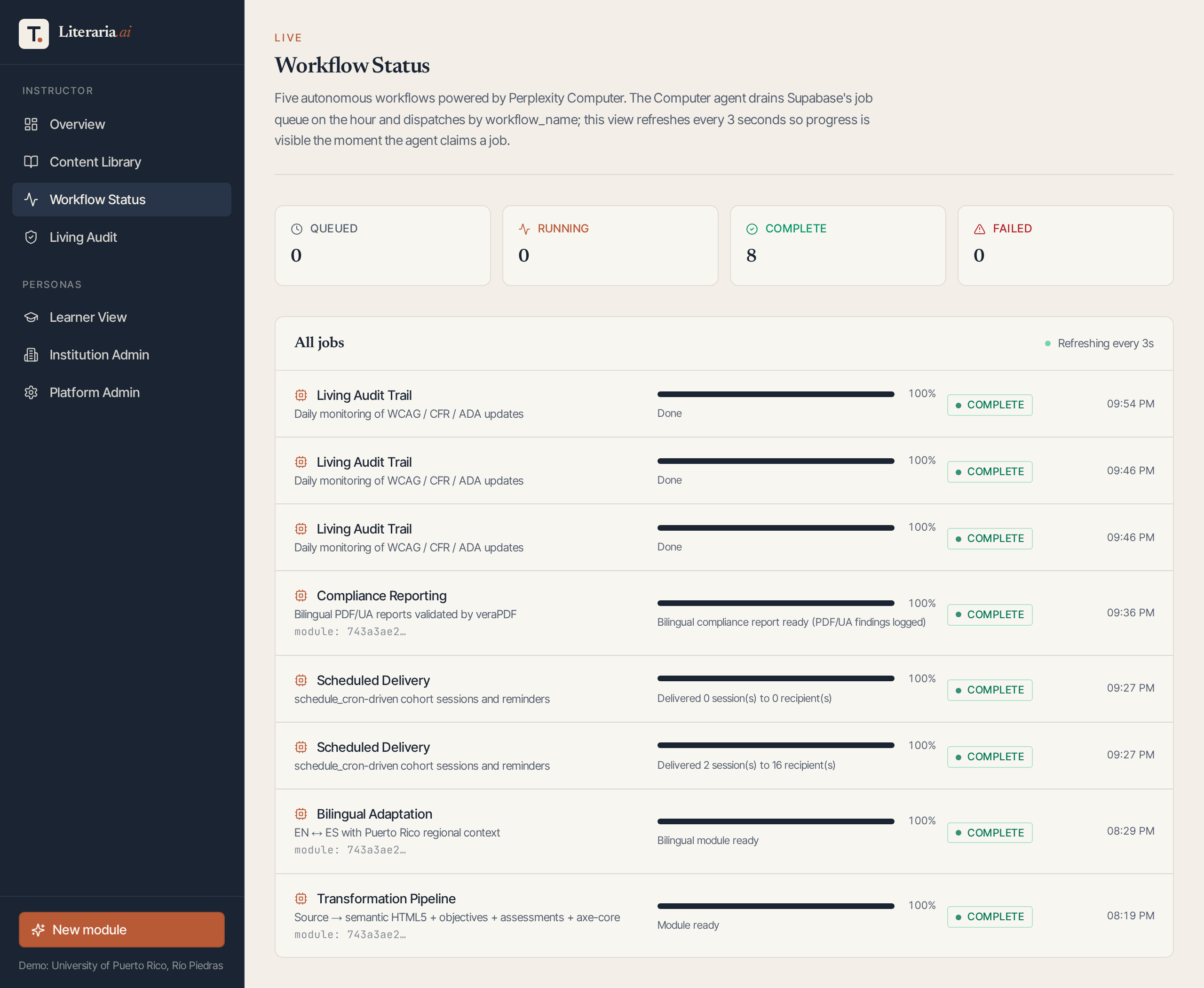Viewport: 1204px width, 988px height.
Task: Click the Transformation Pipeline job title
Action: click(386, 898)
